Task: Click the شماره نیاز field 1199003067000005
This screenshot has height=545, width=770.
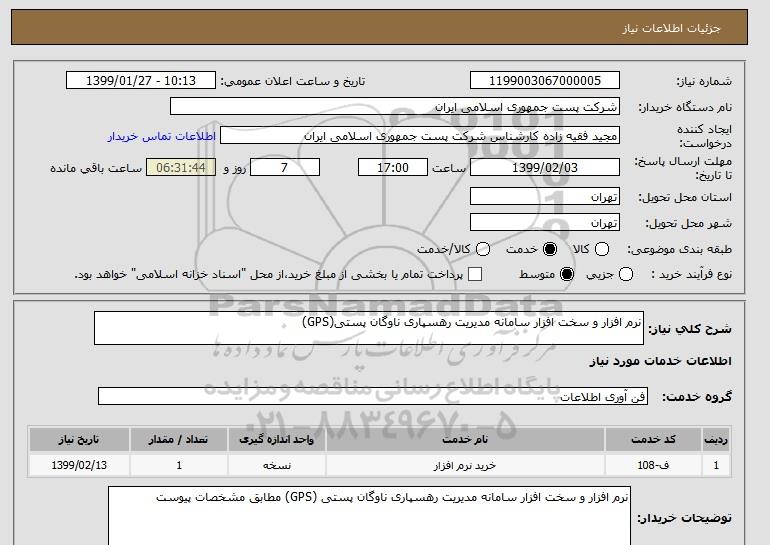Action: (545, 81)
